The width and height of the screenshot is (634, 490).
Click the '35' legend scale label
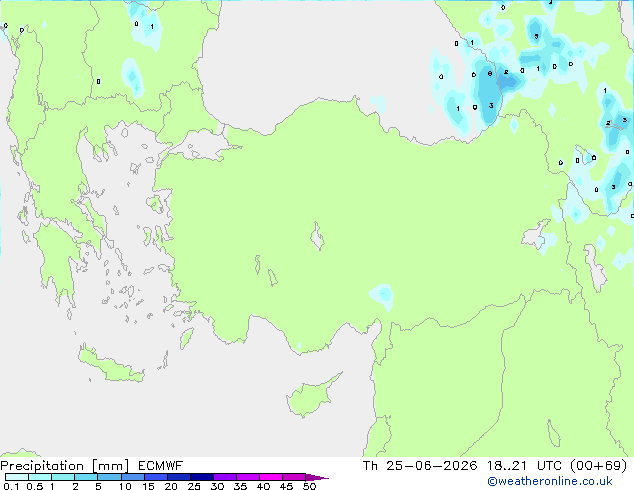240,486
